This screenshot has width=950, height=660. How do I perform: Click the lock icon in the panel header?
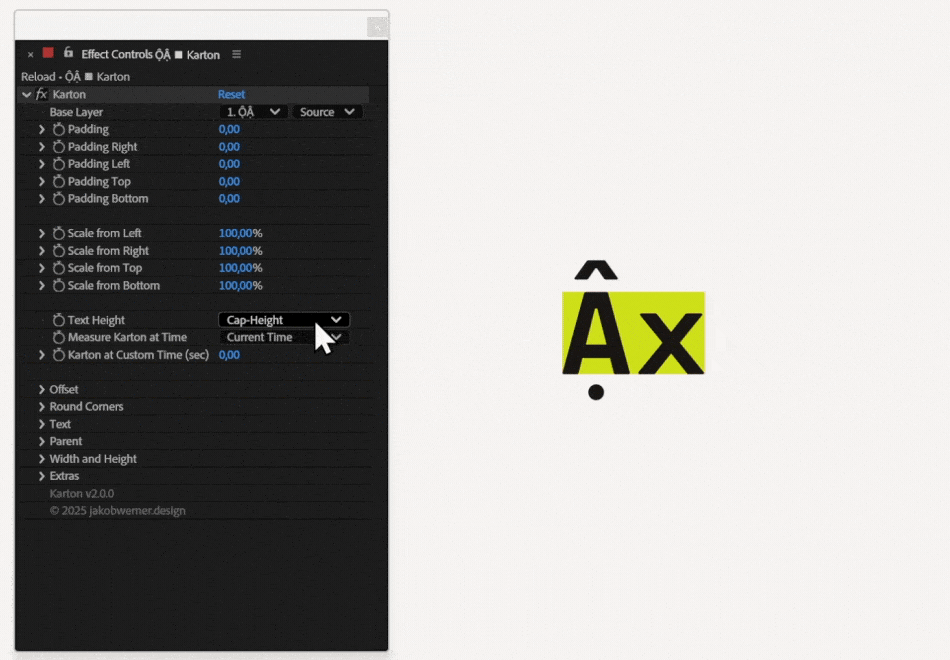pos(67,54)
